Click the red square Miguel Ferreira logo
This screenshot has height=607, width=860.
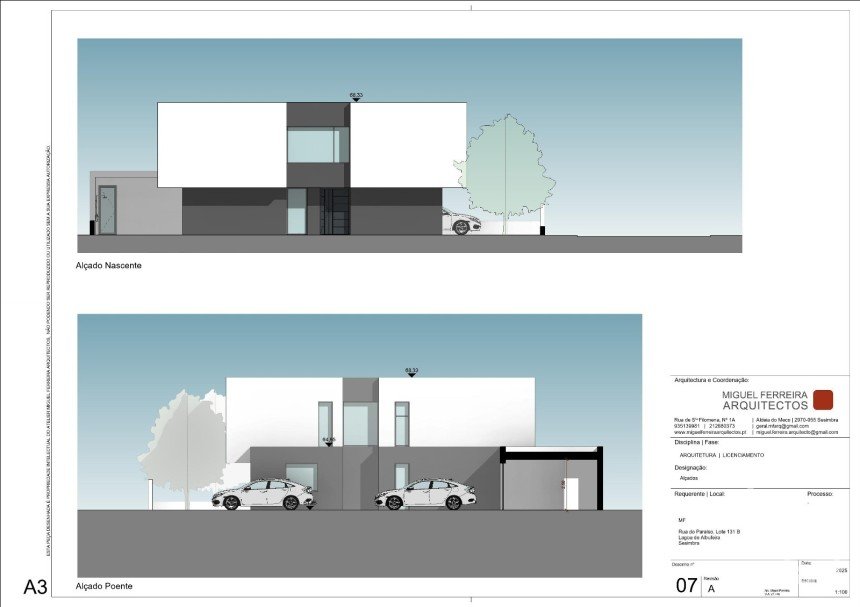[824, 400]
